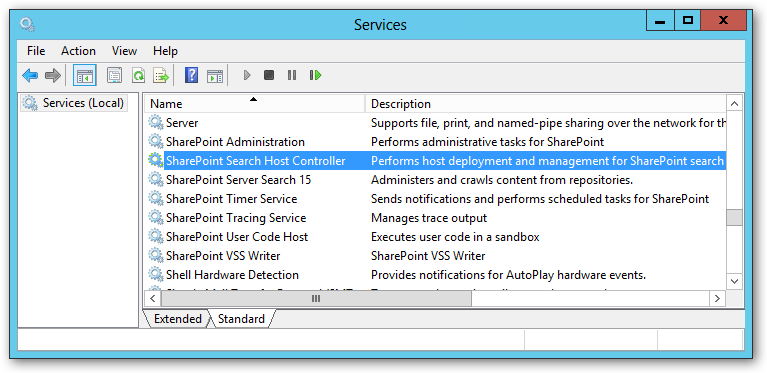Click gear icon of Server service

point(156,123)
